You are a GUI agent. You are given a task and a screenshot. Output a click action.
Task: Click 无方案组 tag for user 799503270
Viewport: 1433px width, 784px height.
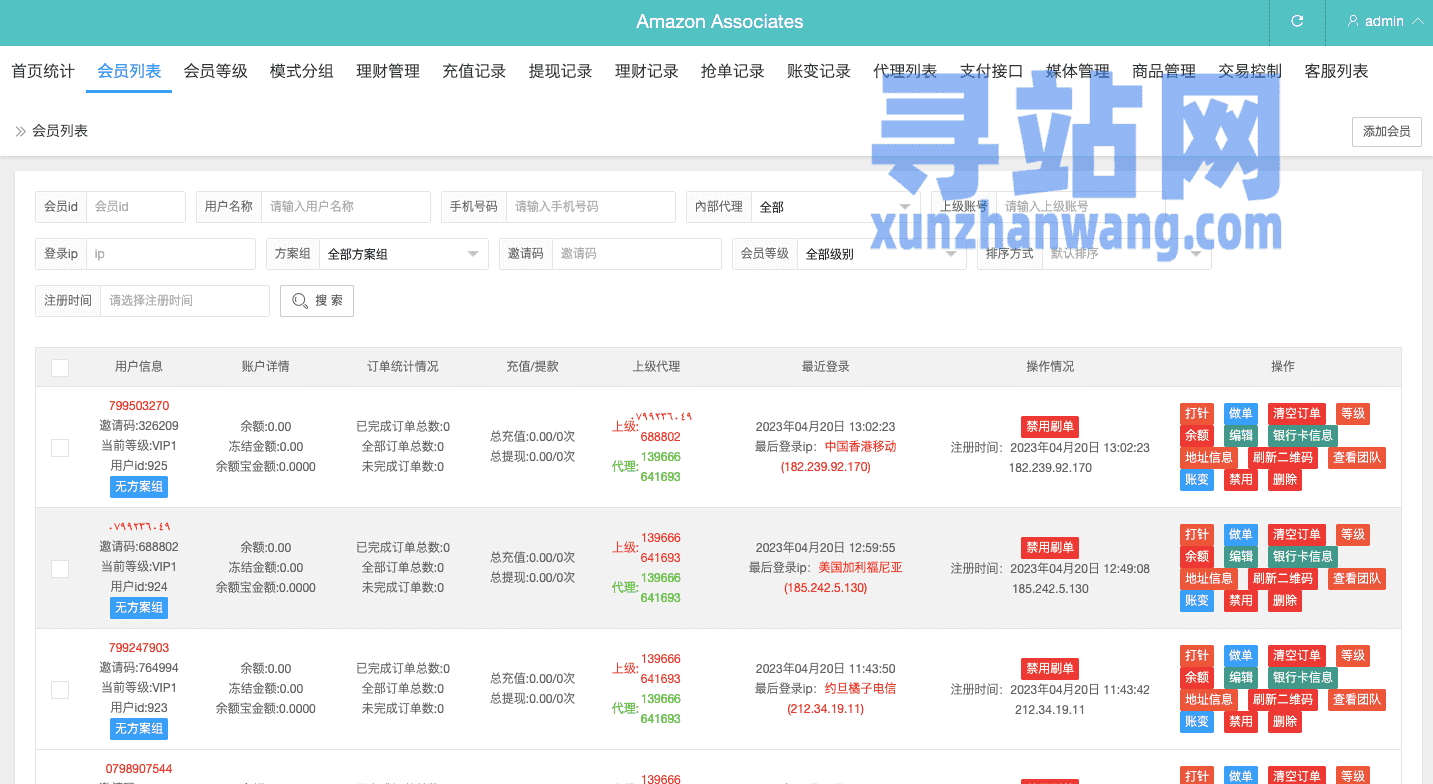coord(139,487)
